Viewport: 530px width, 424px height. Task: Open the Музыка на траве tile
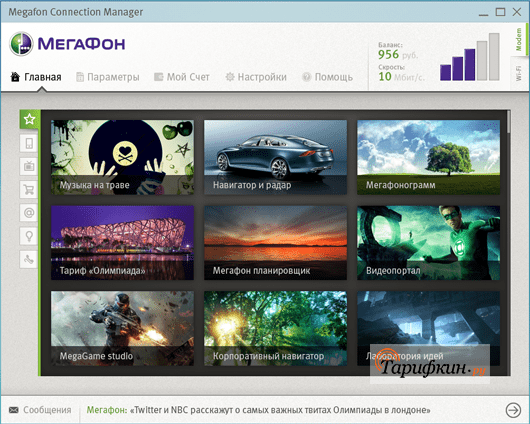click(122, 157)
